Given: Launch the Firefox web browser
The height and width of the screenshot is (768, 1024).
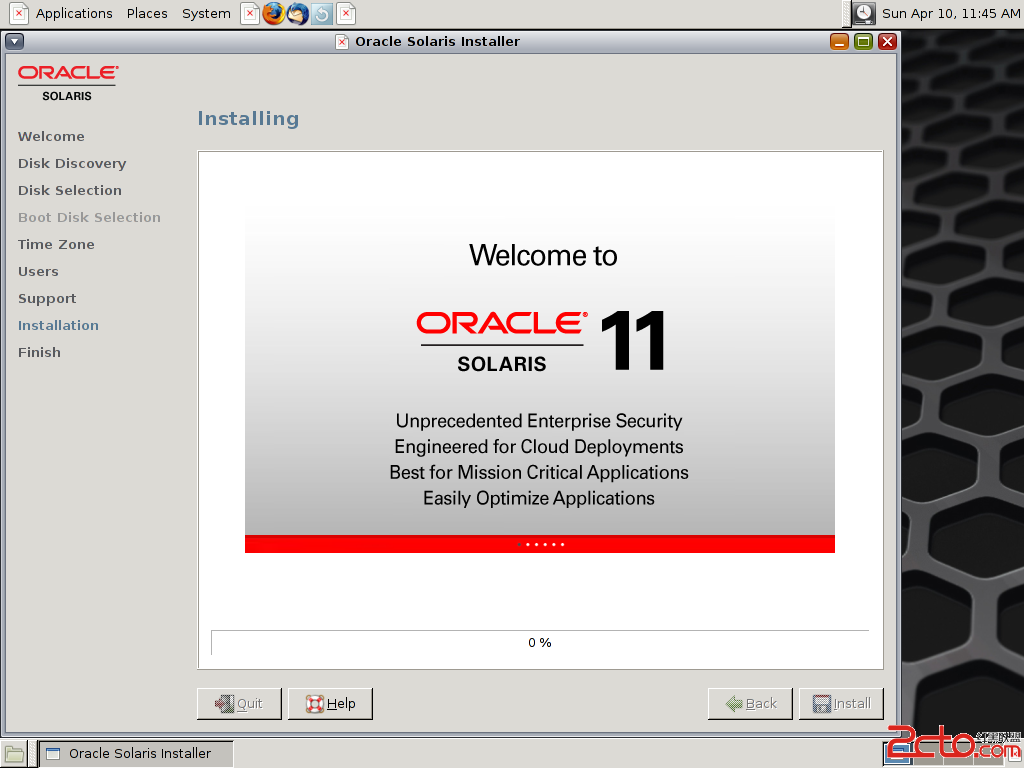Looking at the screenshot, I should pyautogui.click(x=274, y=13).
